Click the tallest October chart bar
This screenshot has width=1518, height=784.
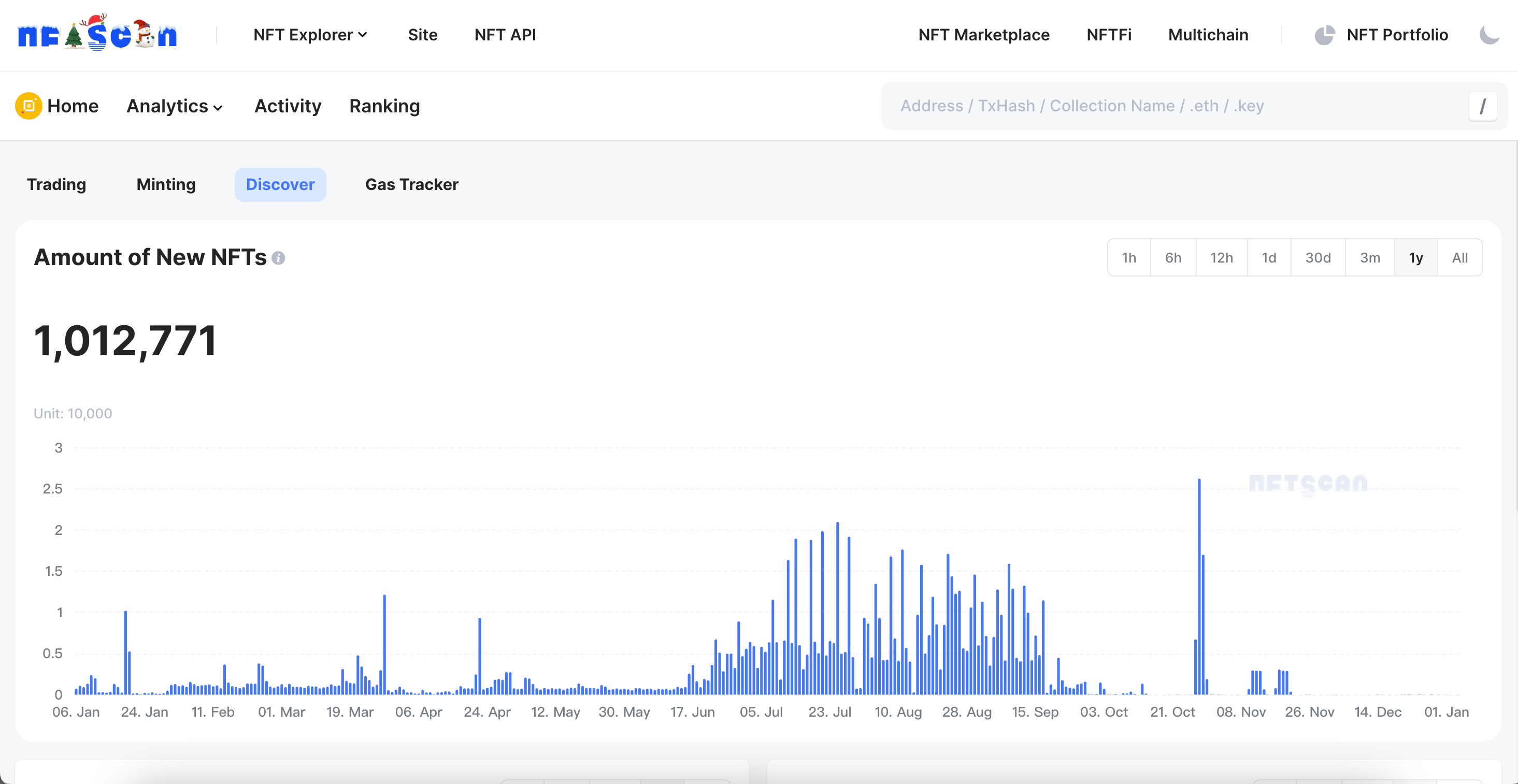[x=1199, y=589]
